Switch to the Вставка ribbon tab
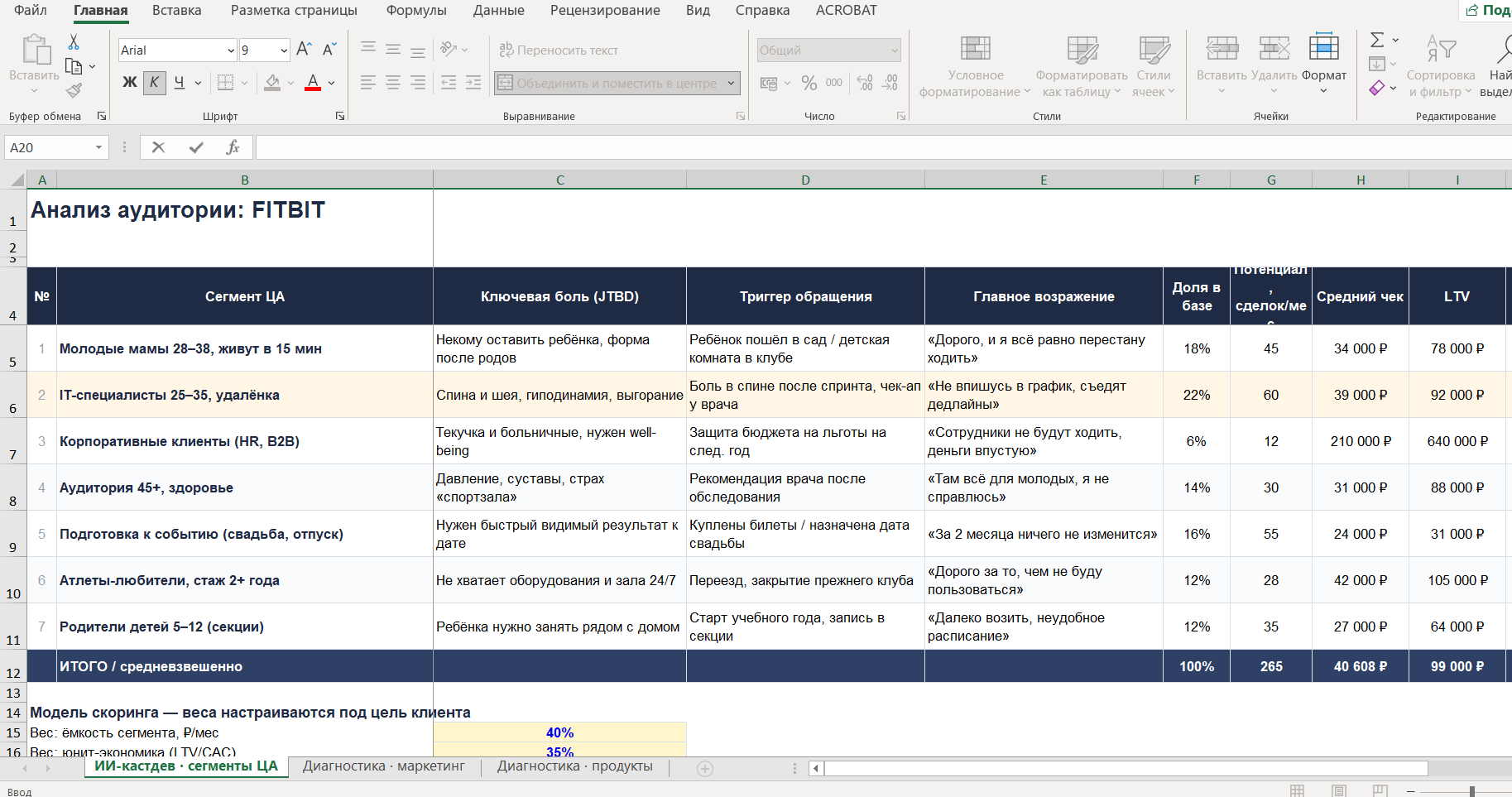Image resolution: width=1512 pixels, height=797 pixels. click(x=177, y=10)
